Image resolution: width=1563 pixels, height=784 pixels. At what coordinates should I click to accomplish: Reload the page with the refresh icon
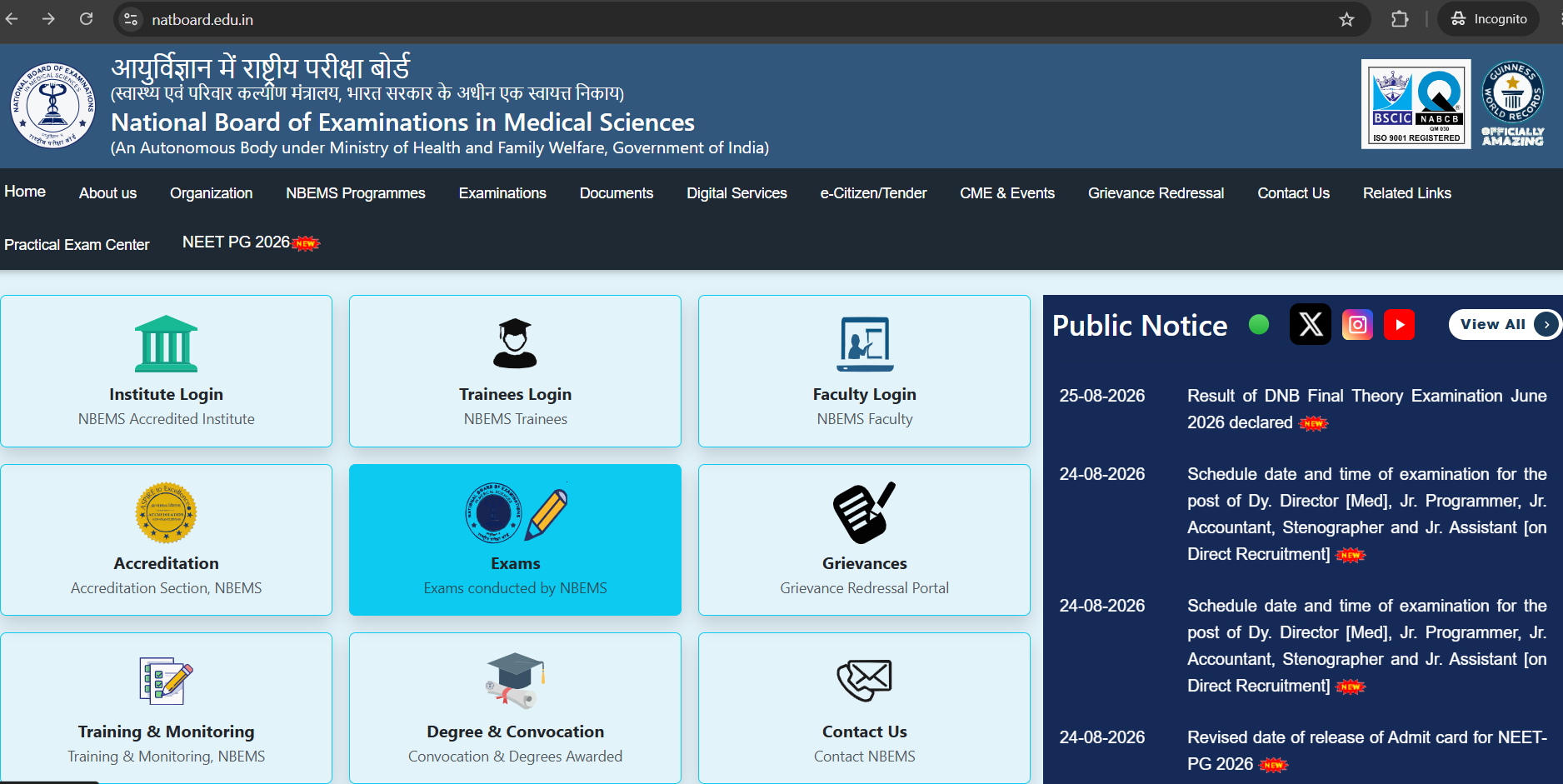tap(86, 18)
